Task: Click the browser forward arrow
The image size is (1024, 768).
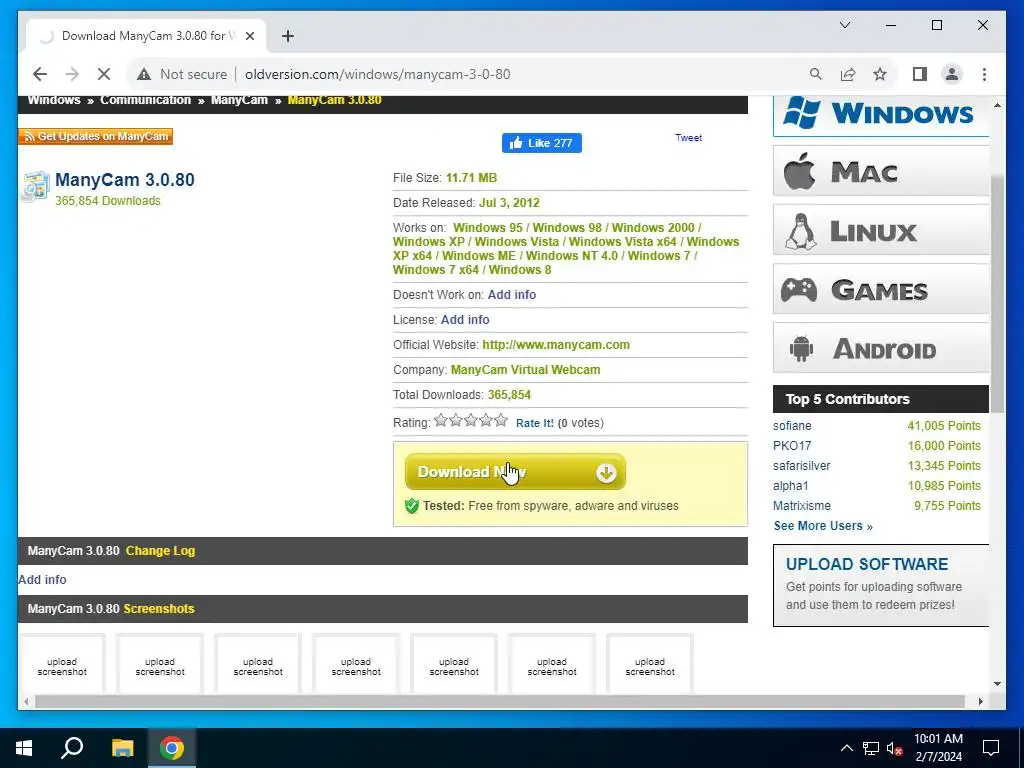Action: click(72, 74)
